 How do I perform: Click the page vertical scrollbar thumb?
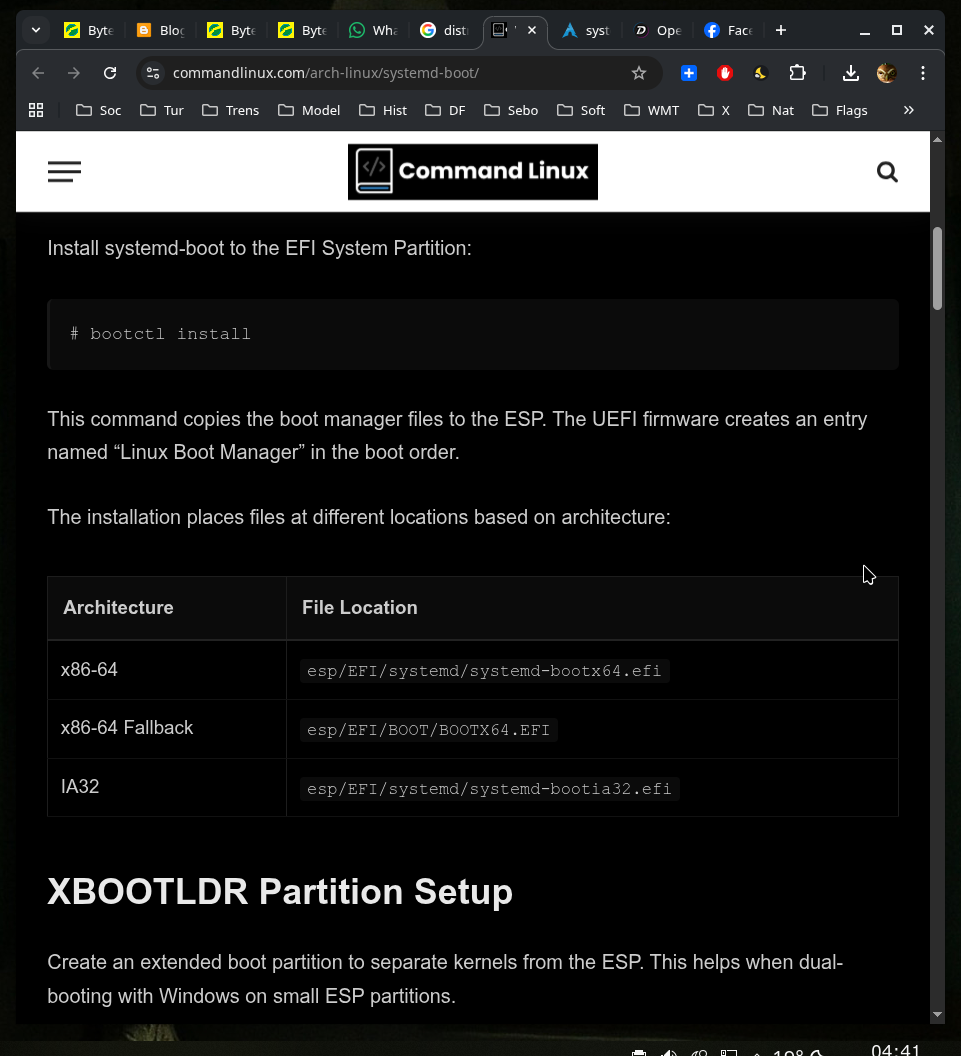(937, 268)
